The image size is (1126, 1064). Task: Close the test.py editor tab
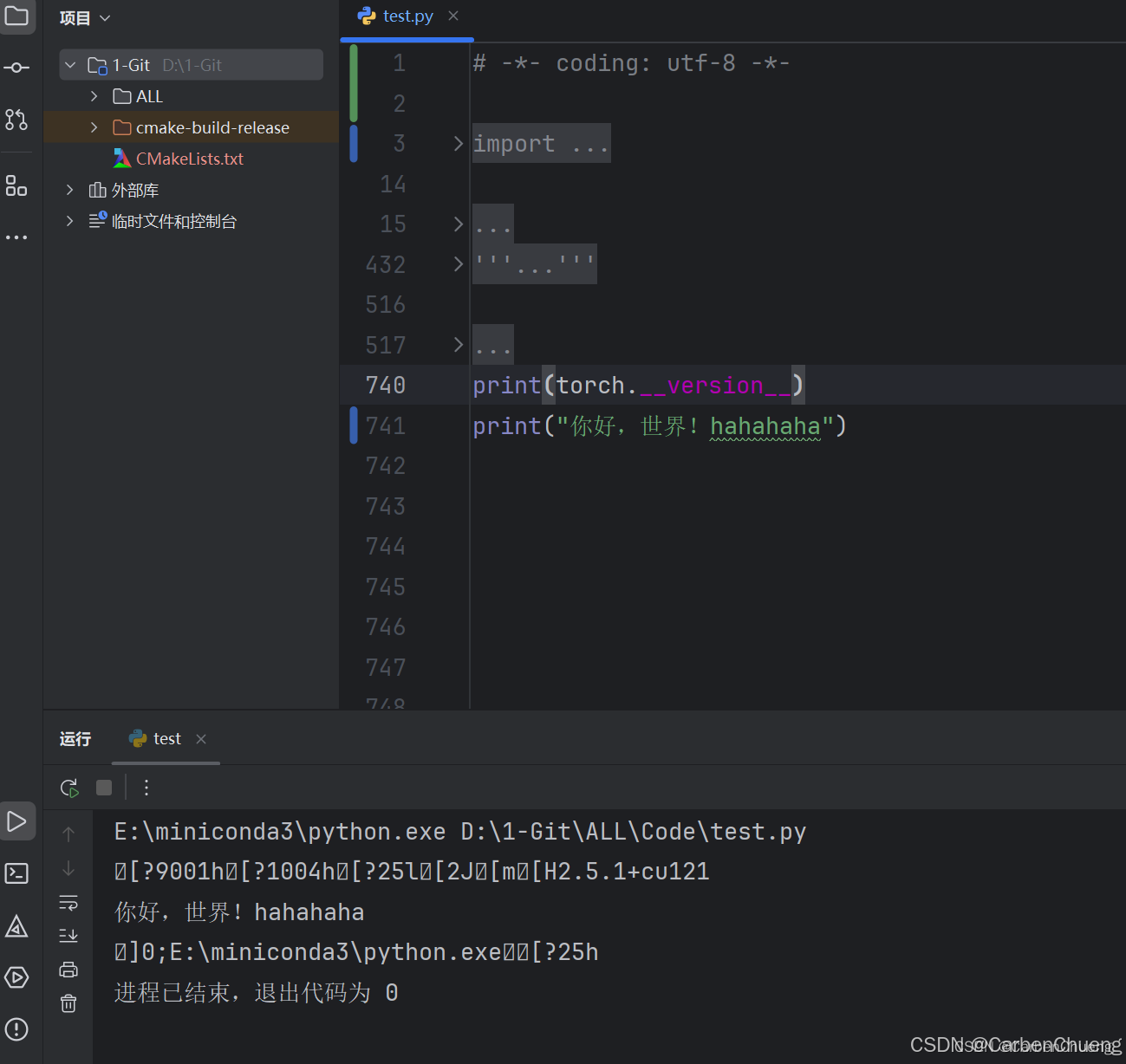pyautogui.click(x=453, y=16)
